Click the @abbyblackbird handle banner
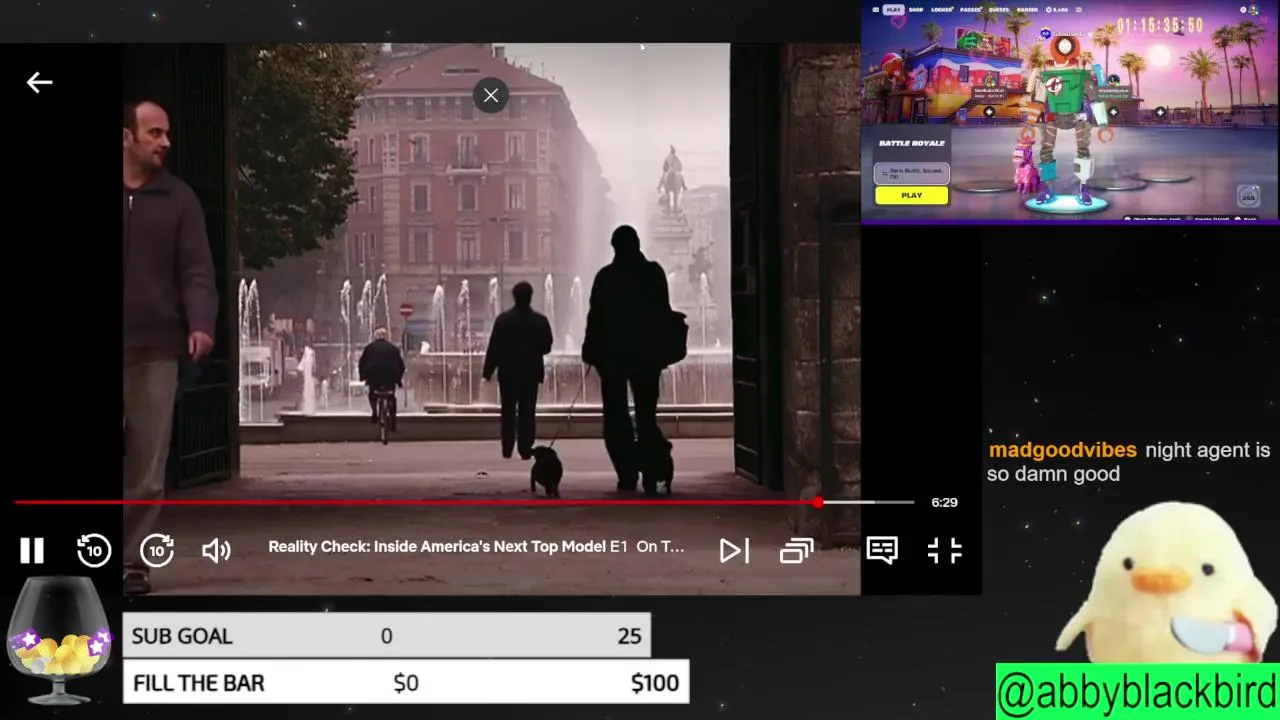The image size is (1280, 720). [x=1137, y=692]
